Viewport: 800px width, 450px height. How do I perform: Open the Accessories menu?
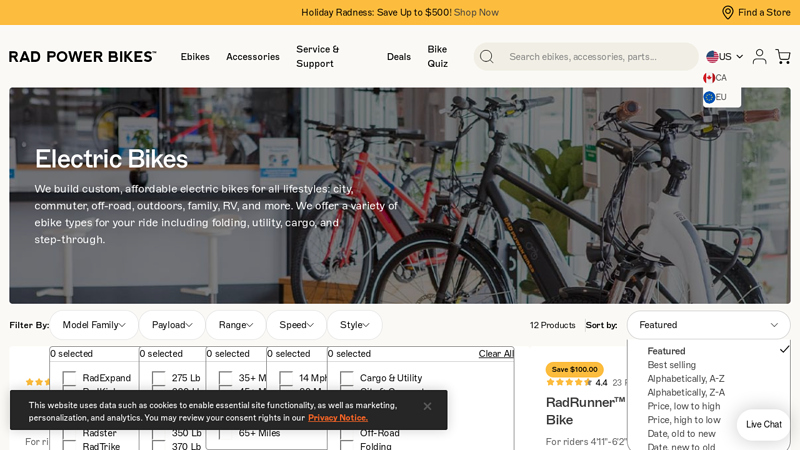pos(253,57)
